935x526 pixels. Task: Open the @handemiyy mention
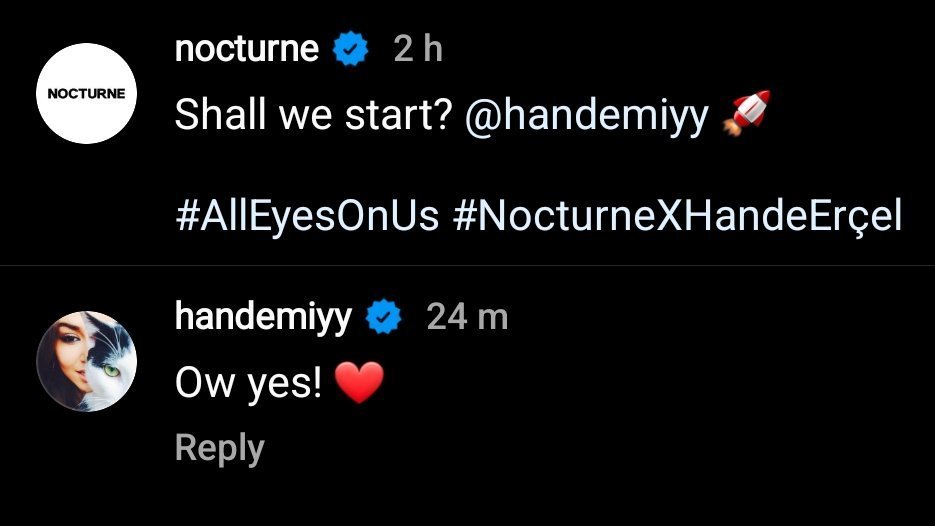pos(587,116)
